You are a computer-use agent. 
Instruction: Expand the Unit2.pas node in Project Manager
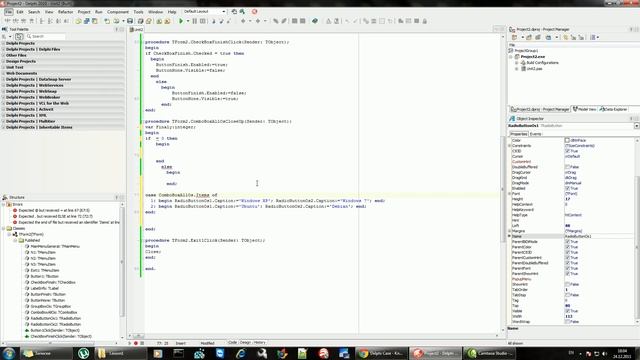tap(517, 69)
